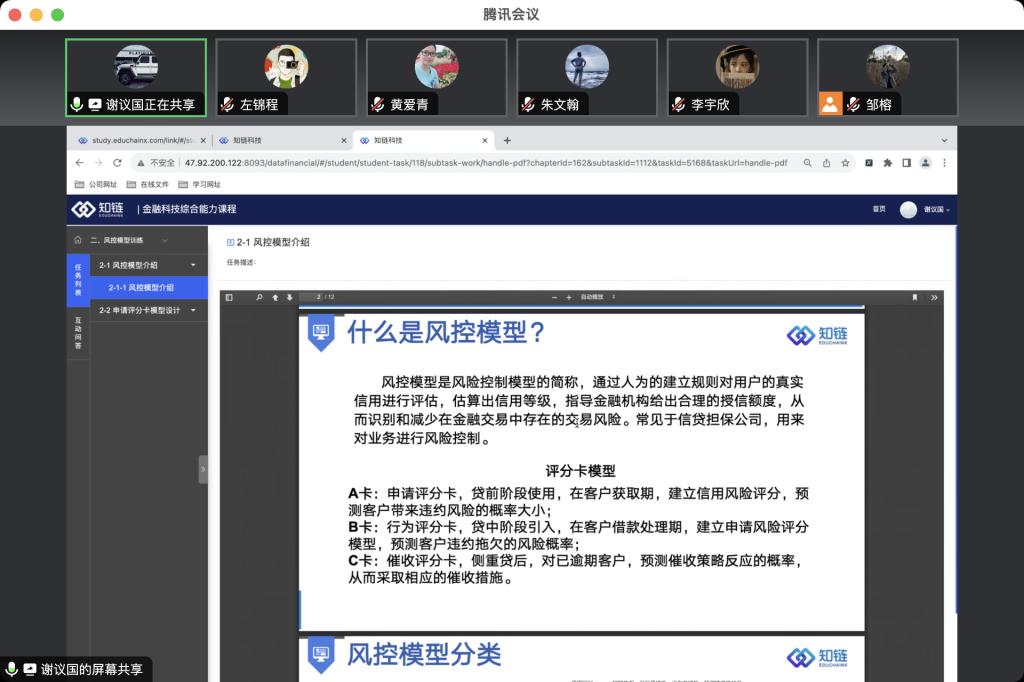Toggle the PDF viewer sidebar
The width and height of the screenshot is (1024, 682).
pyautogui.click(x=229, y=297)
